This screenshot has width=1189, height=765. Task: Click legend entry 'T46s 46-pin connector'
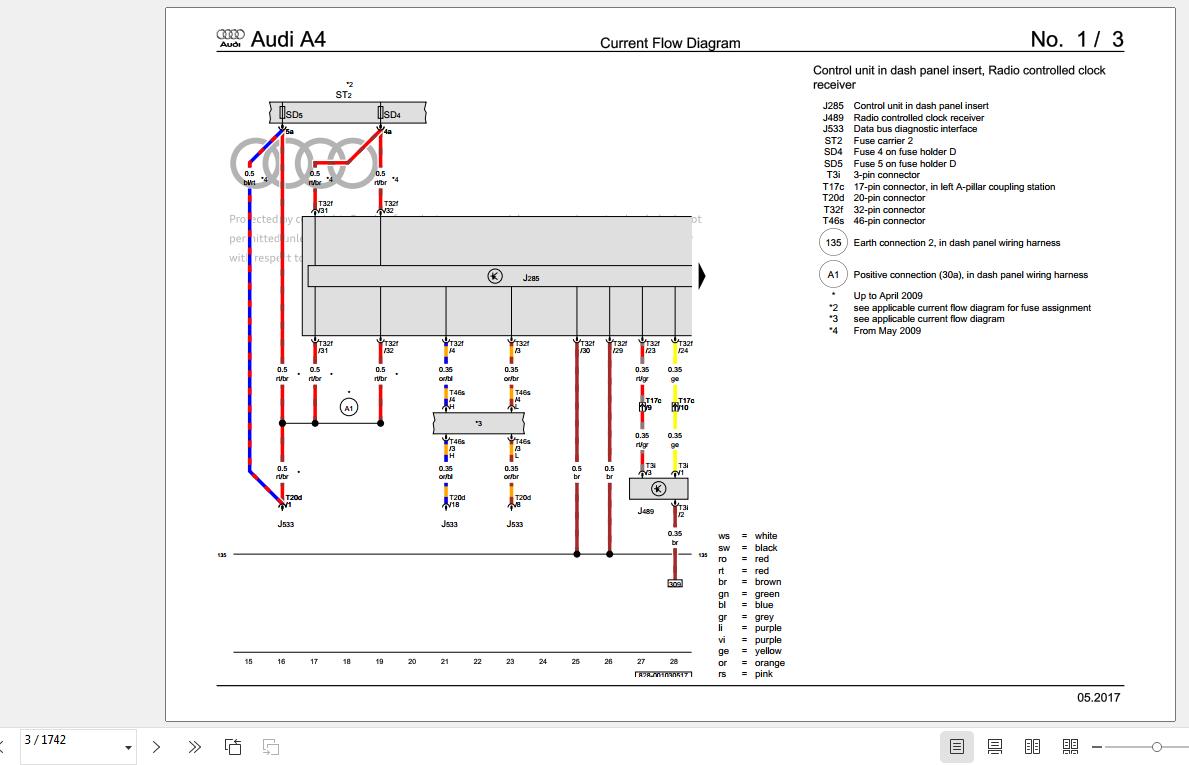click(x=874, y=221)
